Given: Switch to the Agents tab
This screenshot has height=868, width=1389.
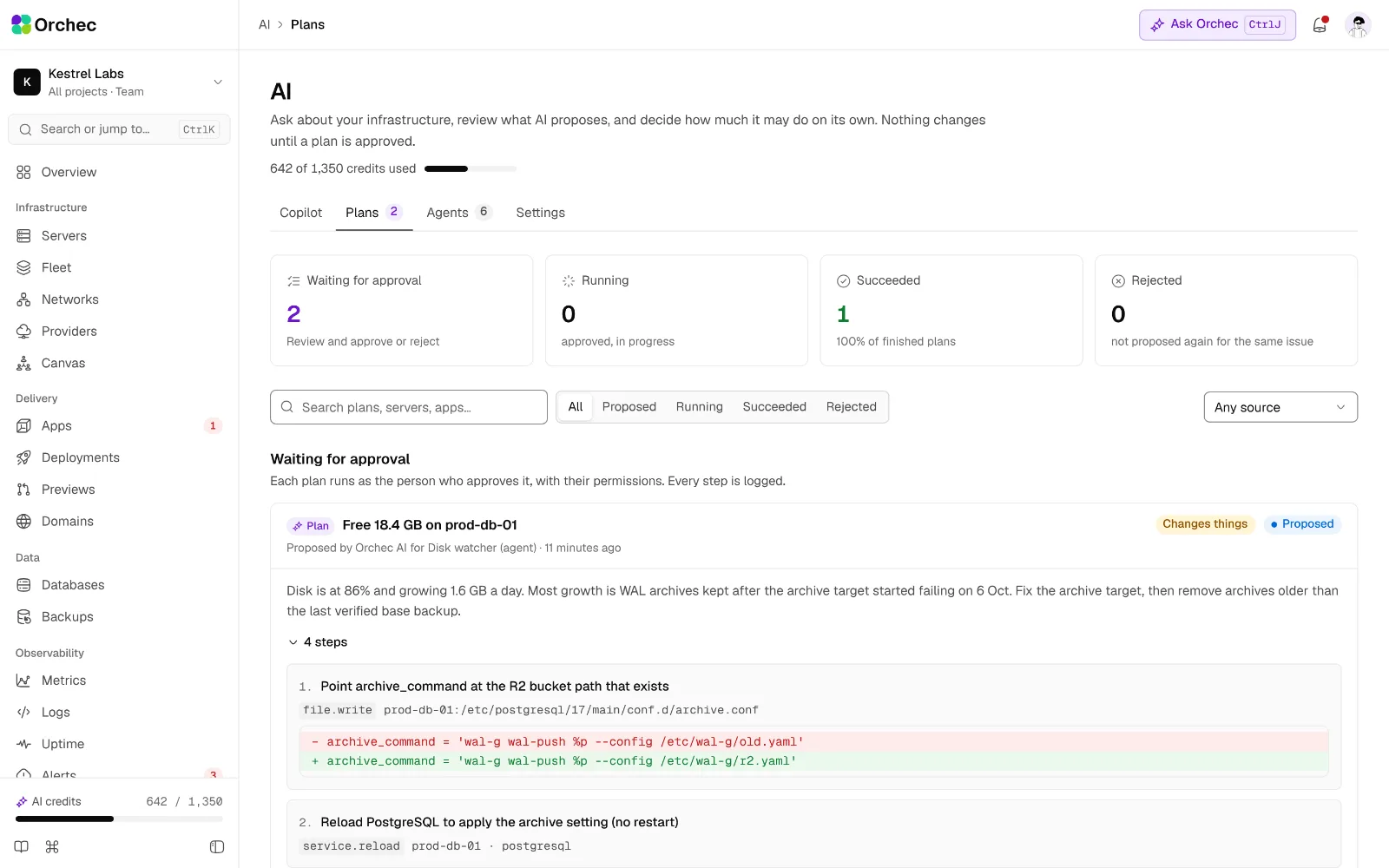Looking at the screenshot, I should click(x=459, y=213).
